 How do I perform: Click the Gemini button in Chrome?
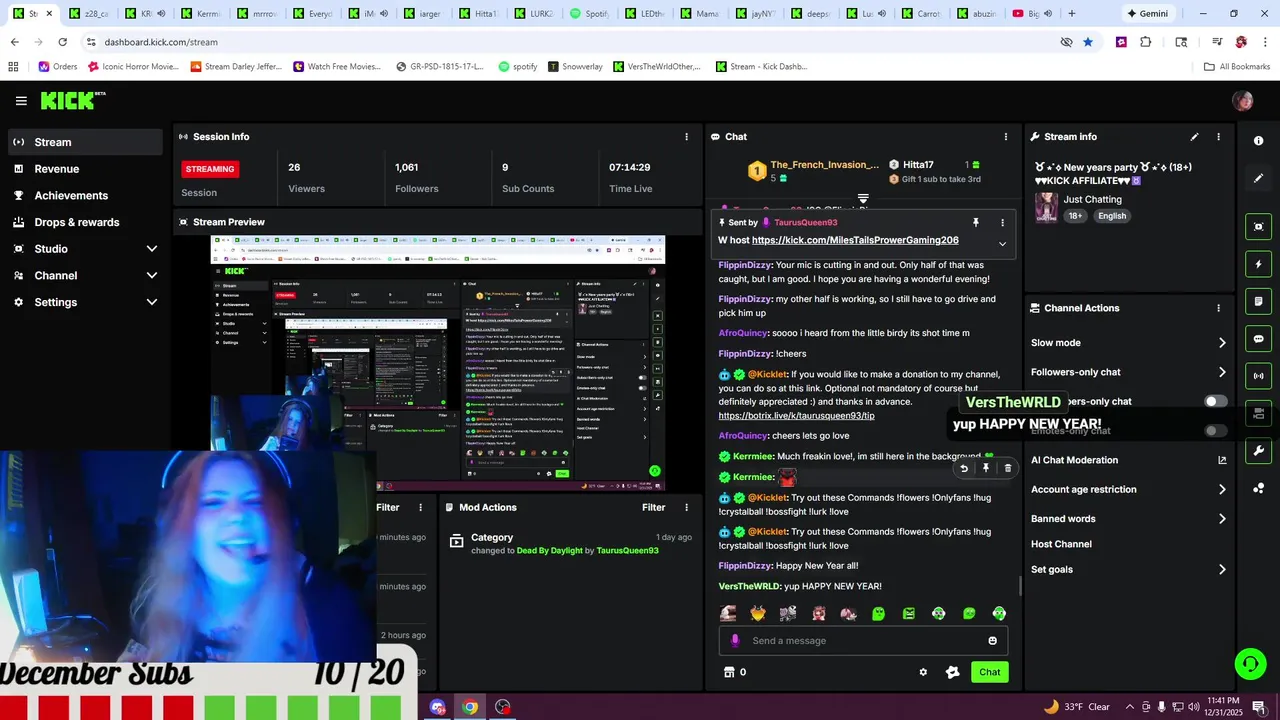pyautogui.click(x=1147, y=14)
